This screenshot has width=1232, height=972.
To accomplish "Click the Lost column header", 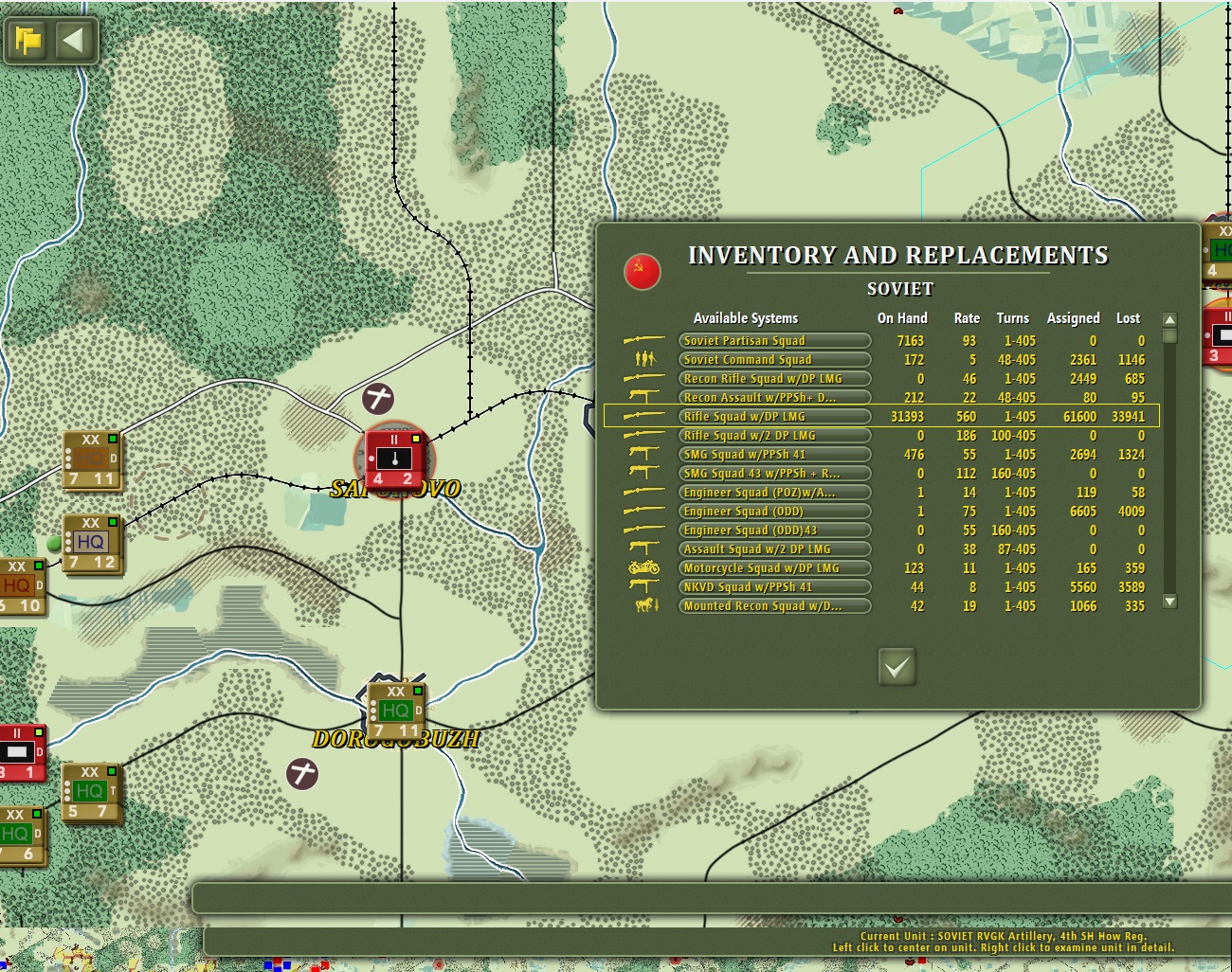I will tap(1128, 318).
